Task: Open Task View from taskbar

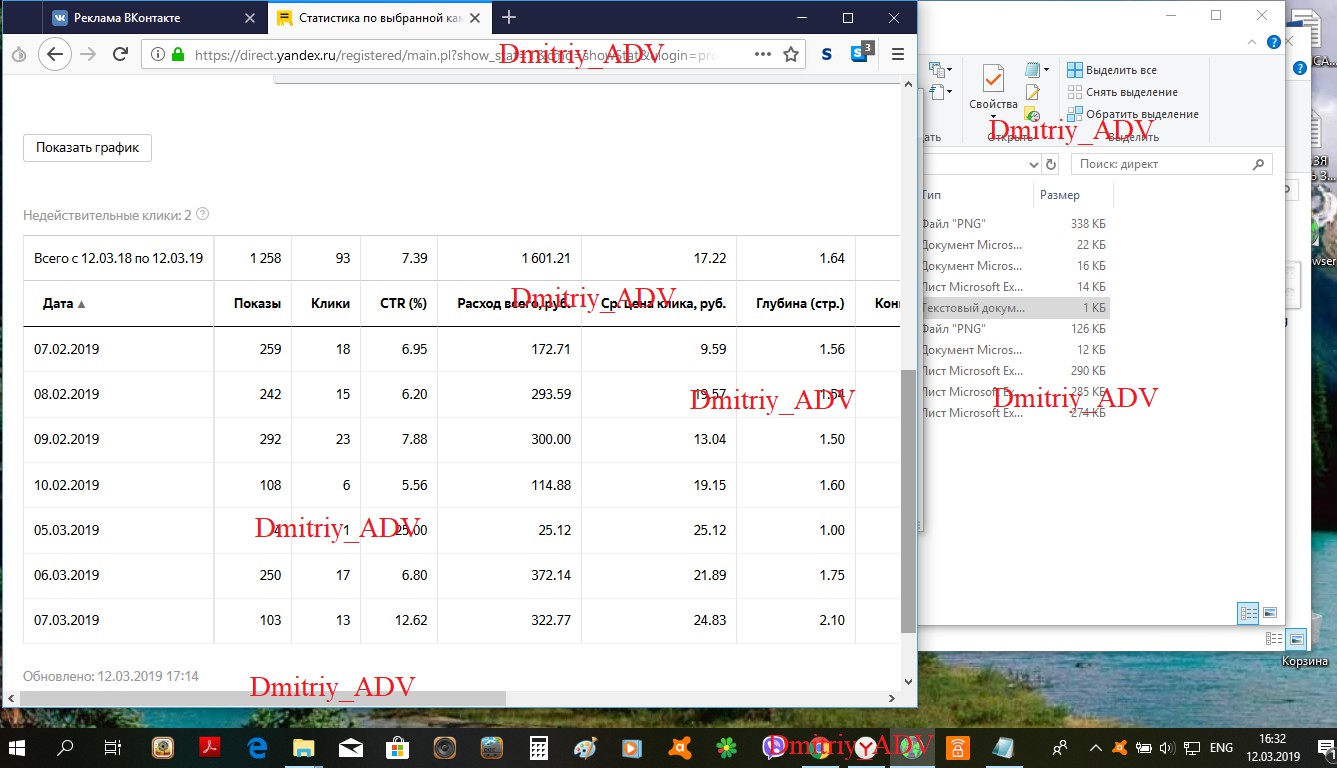Action: 113,747
